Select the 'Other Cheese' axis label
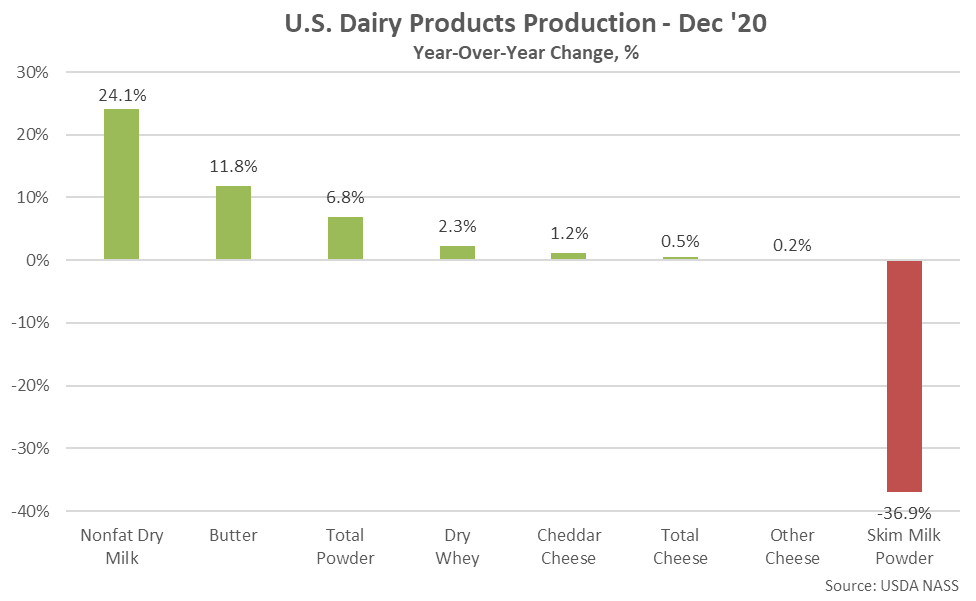 click(x=792, y=547)
